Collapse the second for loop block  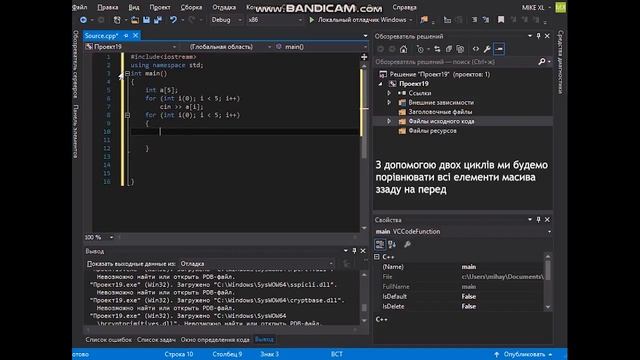point(127,115)
